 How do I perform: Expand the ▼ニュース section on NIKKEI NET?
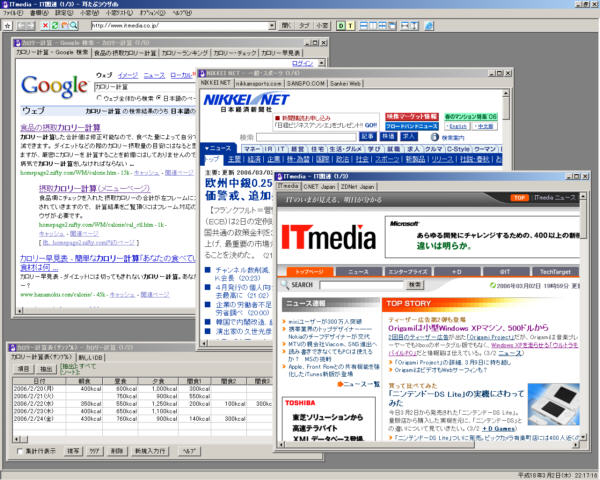pyautogui.click(x=218, y=148)
